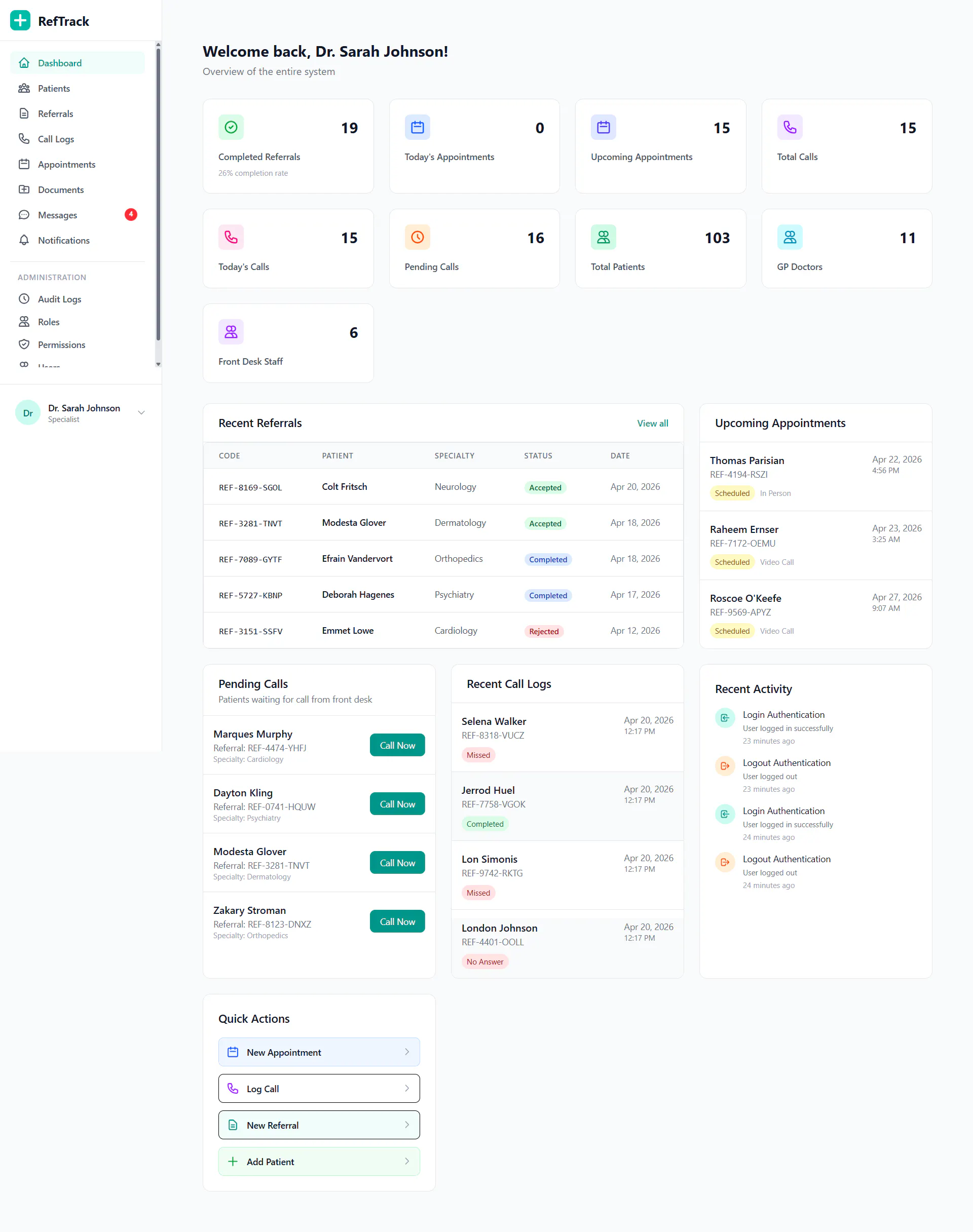
Task: Click the Notifications bell icon
Action: 24,240
